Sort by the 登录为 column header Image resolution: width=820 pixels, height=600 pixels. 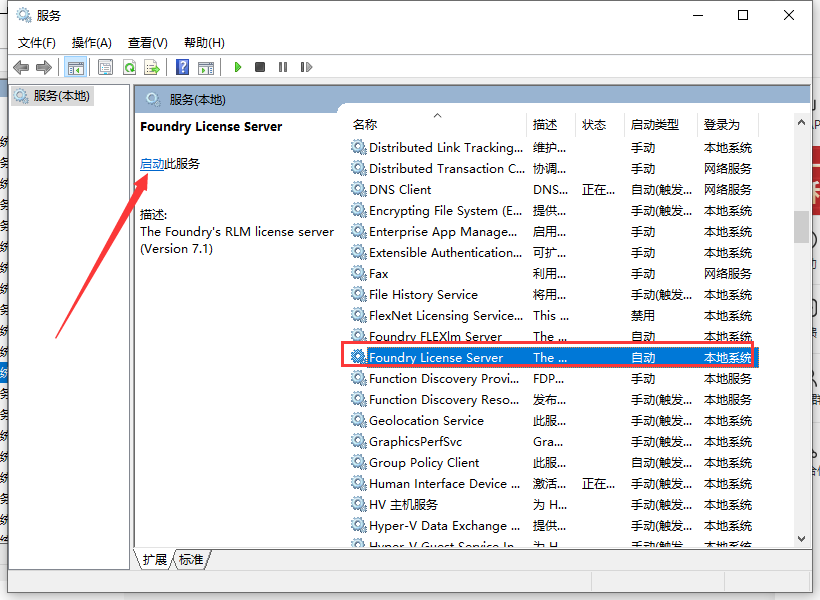(727, 124)
